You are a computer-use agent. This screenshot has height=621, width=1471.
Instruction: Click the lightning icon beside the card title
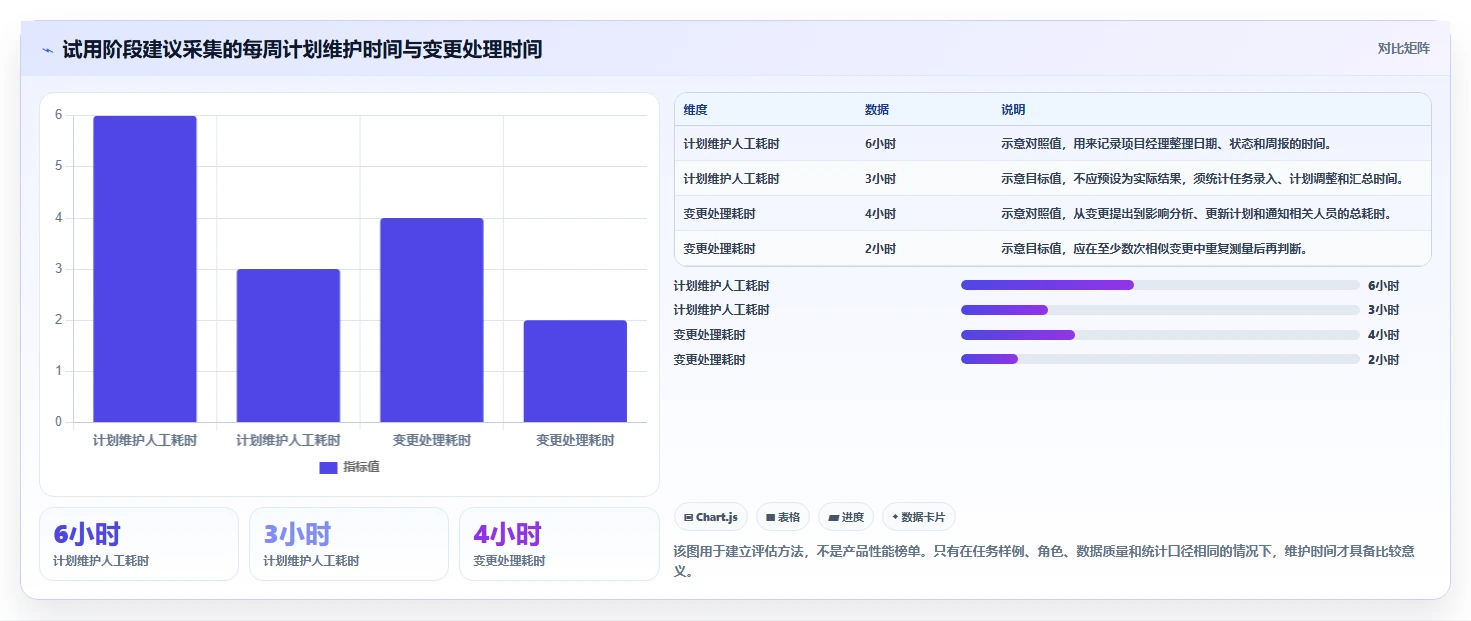click(x=48, y=50)
